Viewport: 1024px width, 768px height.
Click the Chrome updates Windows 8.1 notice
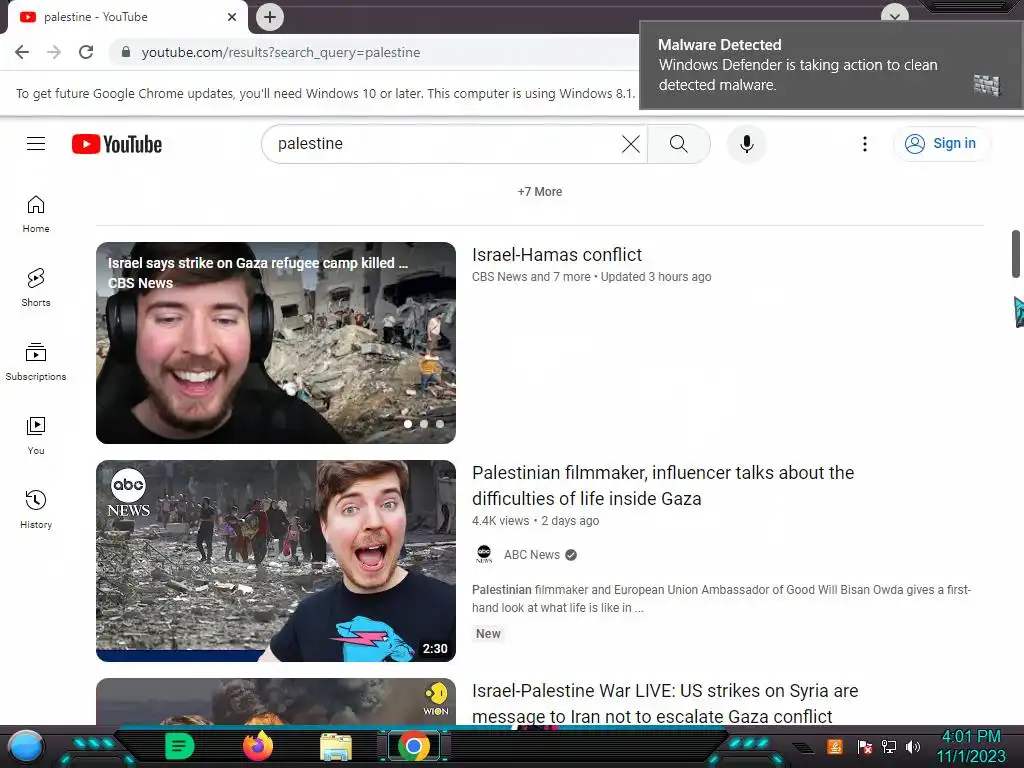tap(325, 93)
